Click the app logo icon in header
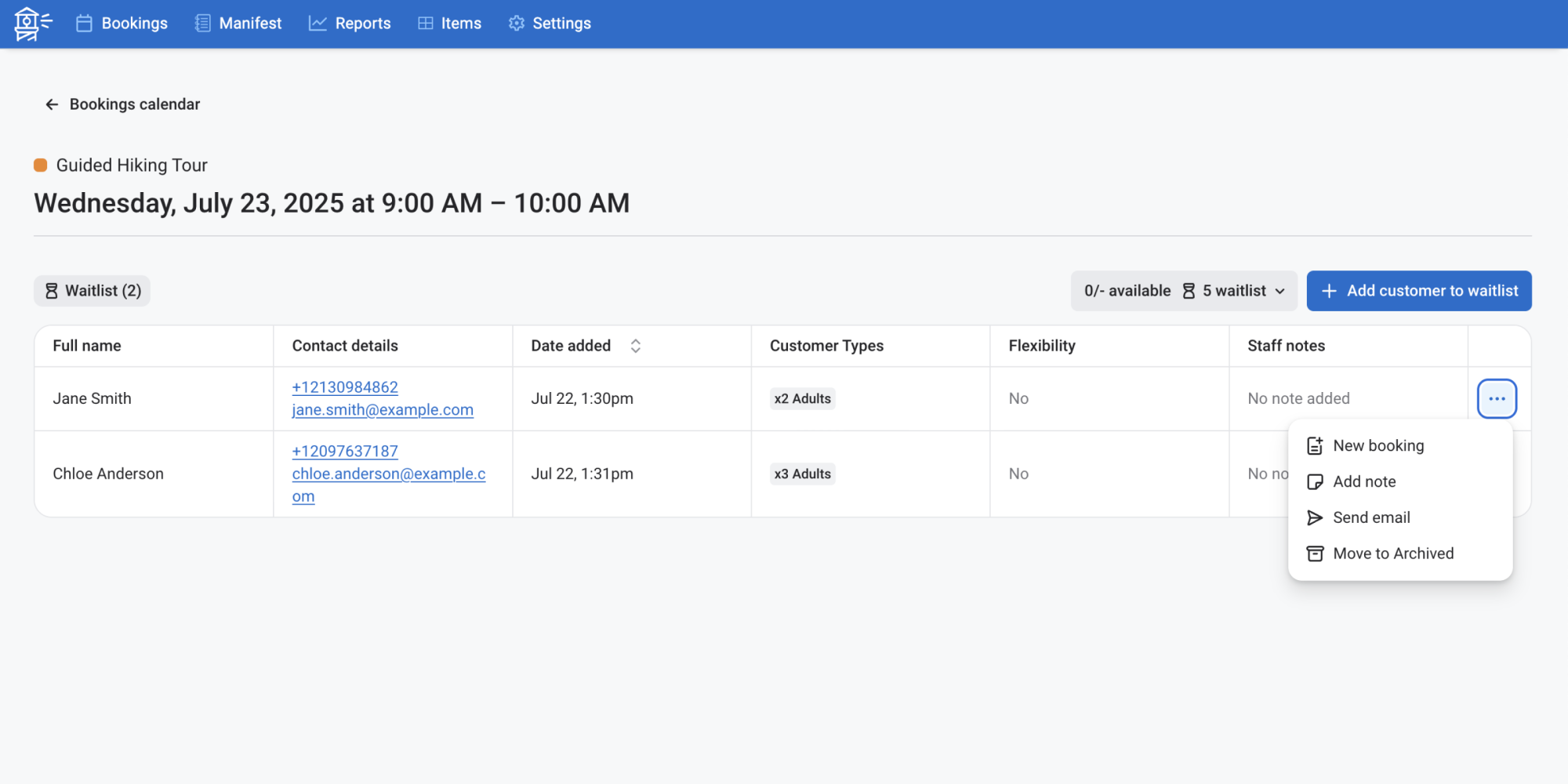 pos(31,24)
